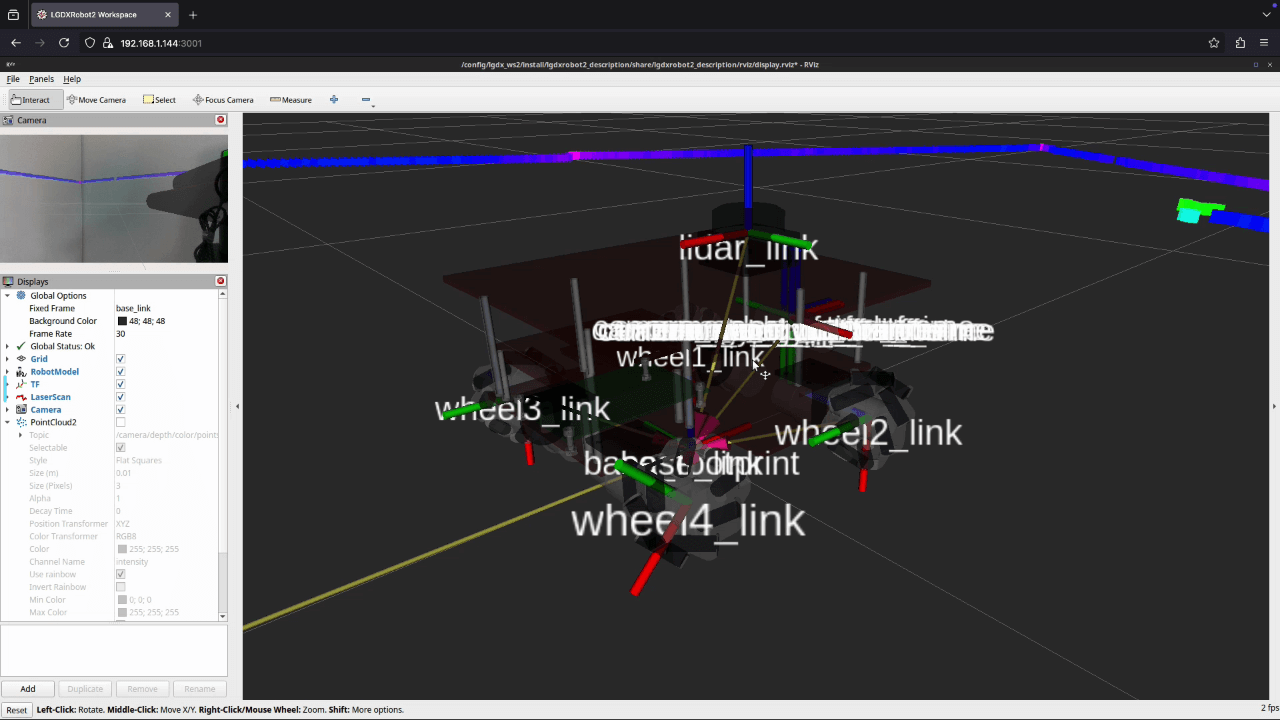Click the Displays panel icon in its title bar
The width and height of the screenshot is (1280, 720).
click(x=7, y=281)
